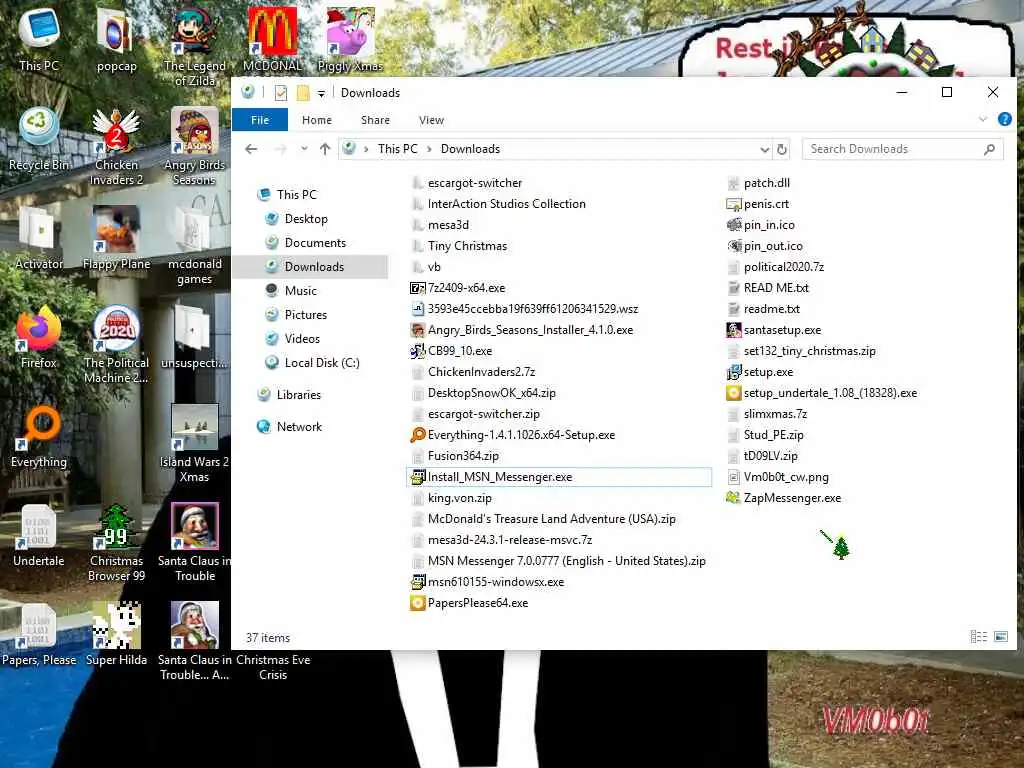This screenshot has width=1024, height=768.
Task: Open the This PC desktop icon
Action: click(39, 39)
